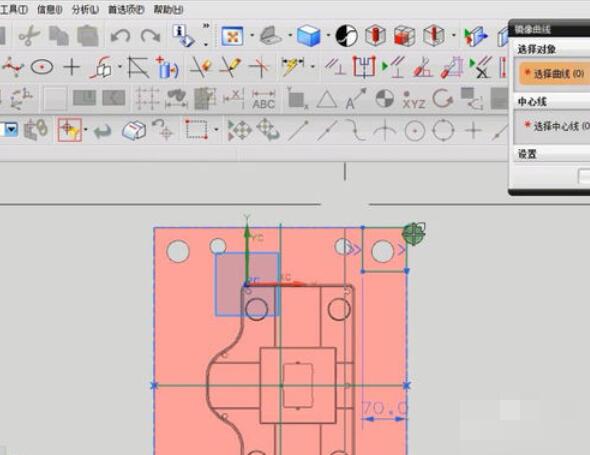Image resolution: width=590 pixels, height=455 pixels.
Task: Open the dropdown beside the lightning dimension tool
Action: click(x=313, y=67)
